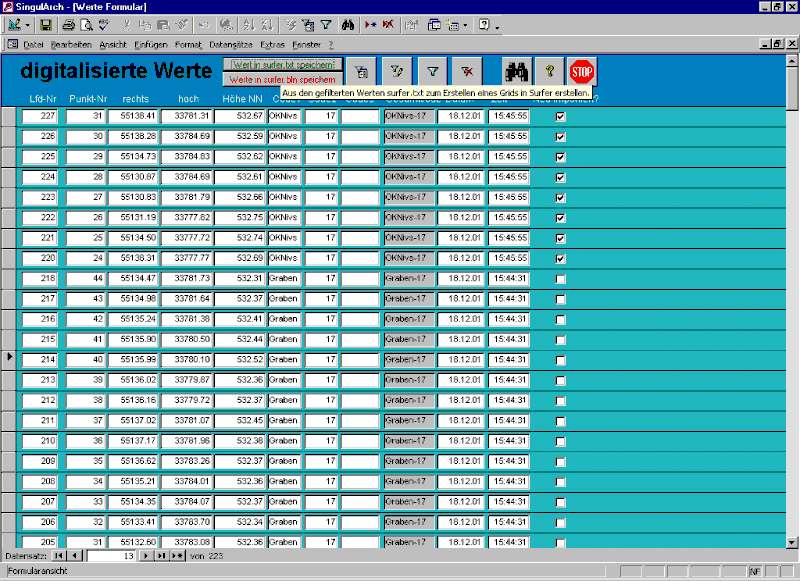The width and height of the screenshot is (800, 581).
Task: Open the view mode dropdown arrow in toolbar
Action: coord(27,25)
